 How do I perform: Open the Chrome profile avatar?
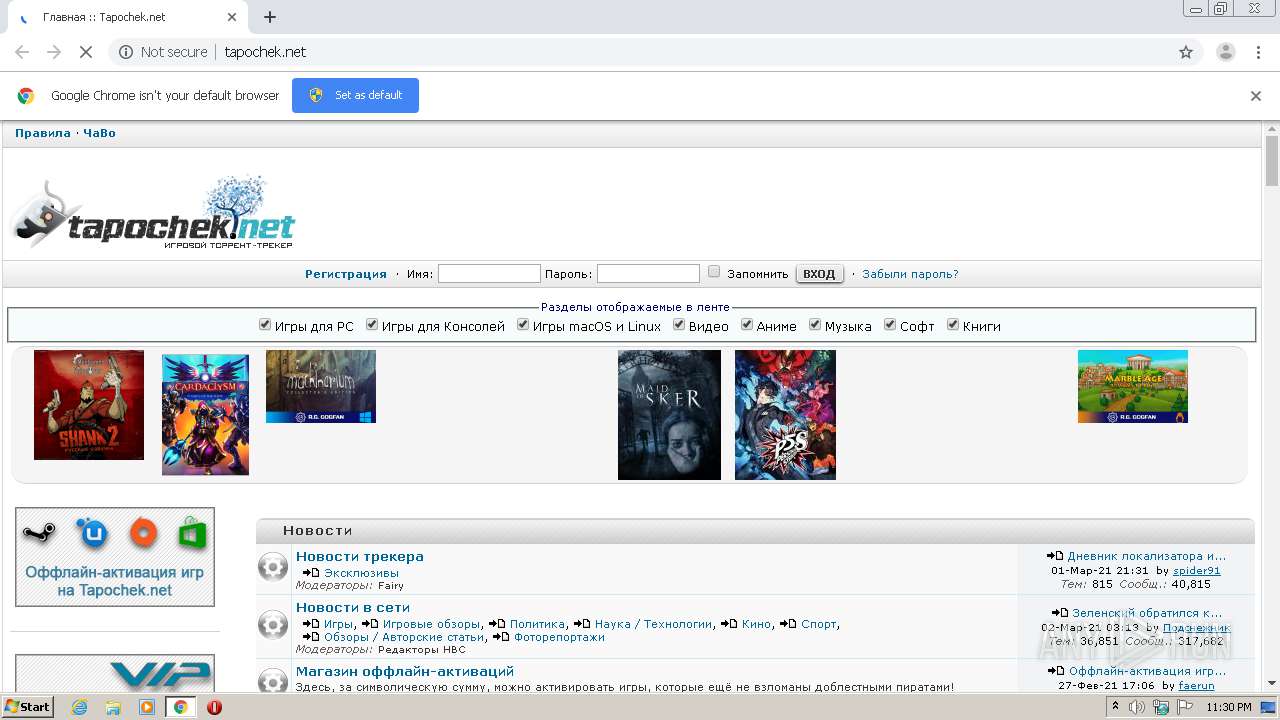click(x=1226, y=52)
